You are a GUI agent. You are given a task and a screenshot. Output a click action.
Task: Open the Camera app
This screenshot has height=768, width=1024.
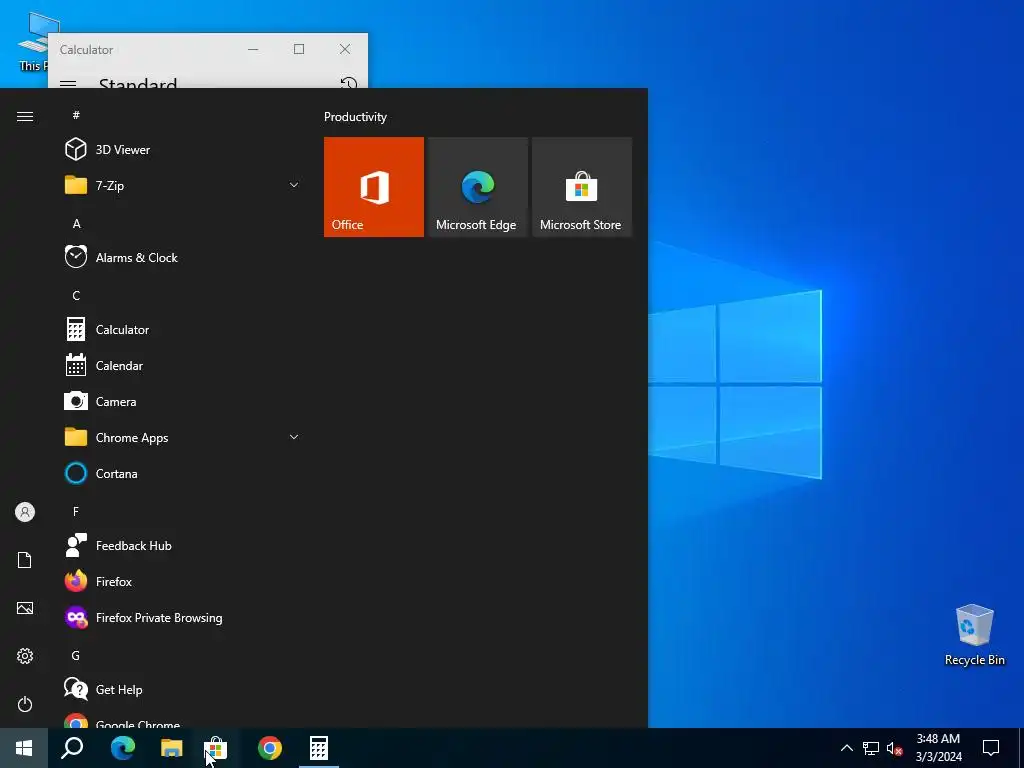click(183, 401)
